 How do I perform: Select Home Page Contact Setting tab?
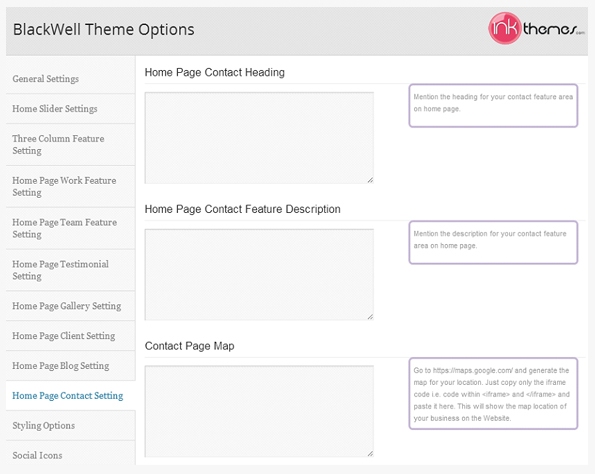[68, 396]
